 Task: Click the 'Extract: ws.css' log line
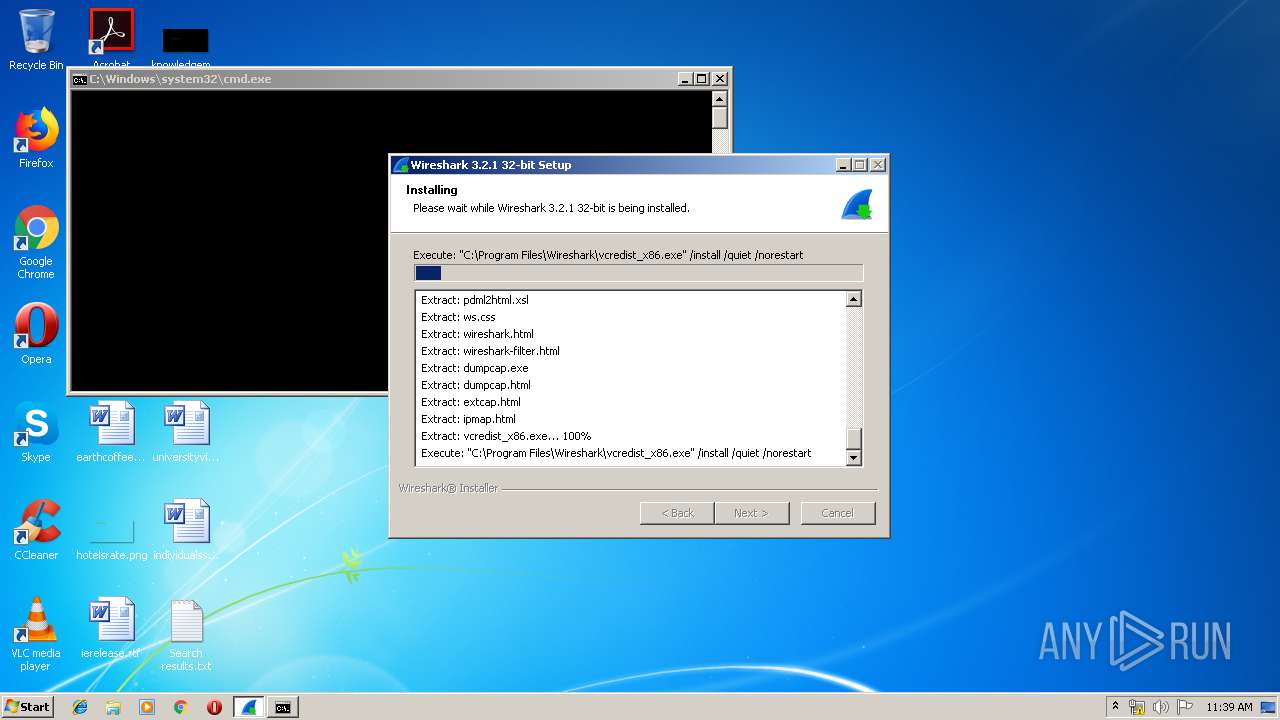coord(458,317)
